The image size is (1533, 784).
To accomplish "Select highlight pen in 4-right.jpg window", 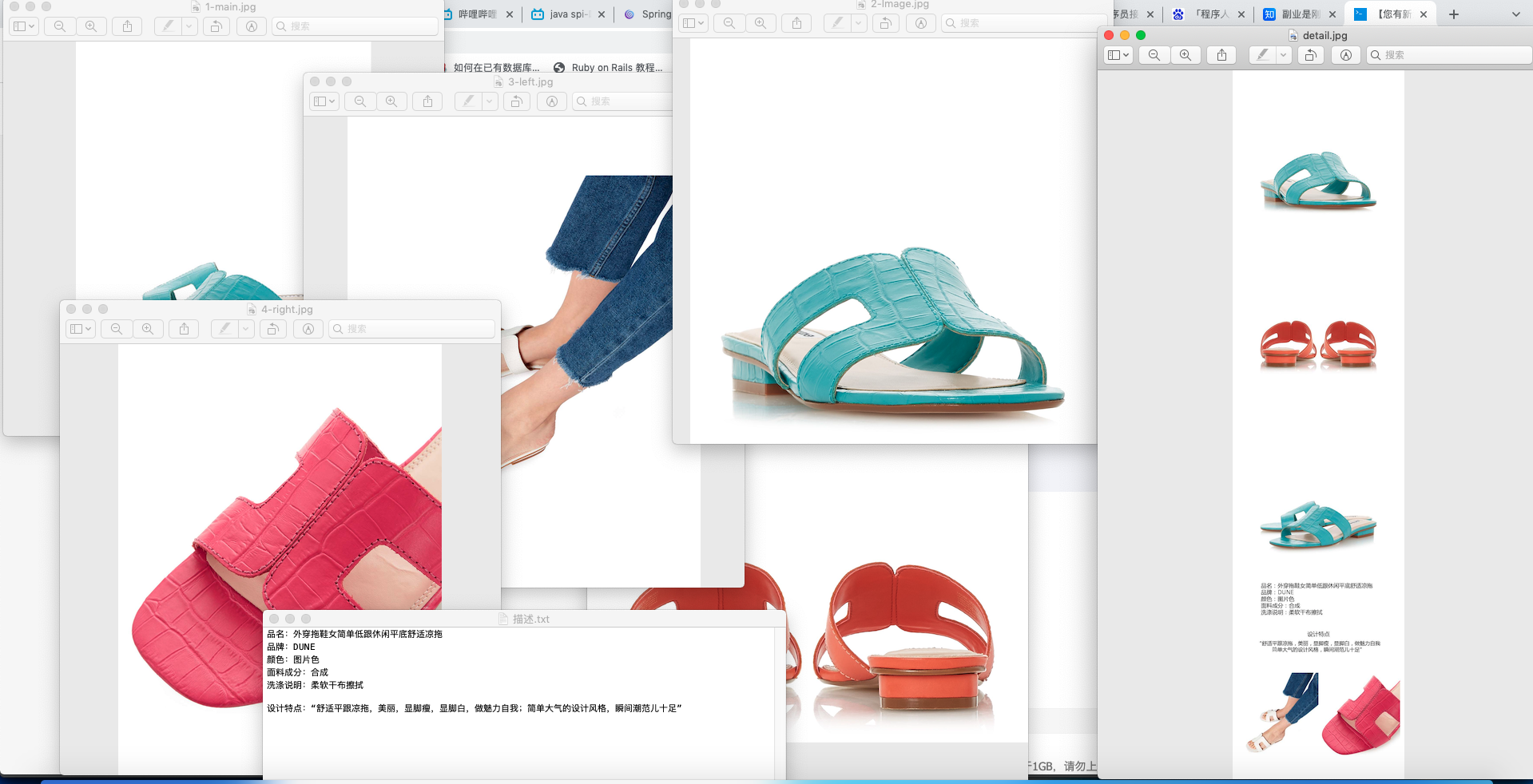I will 224,329.
